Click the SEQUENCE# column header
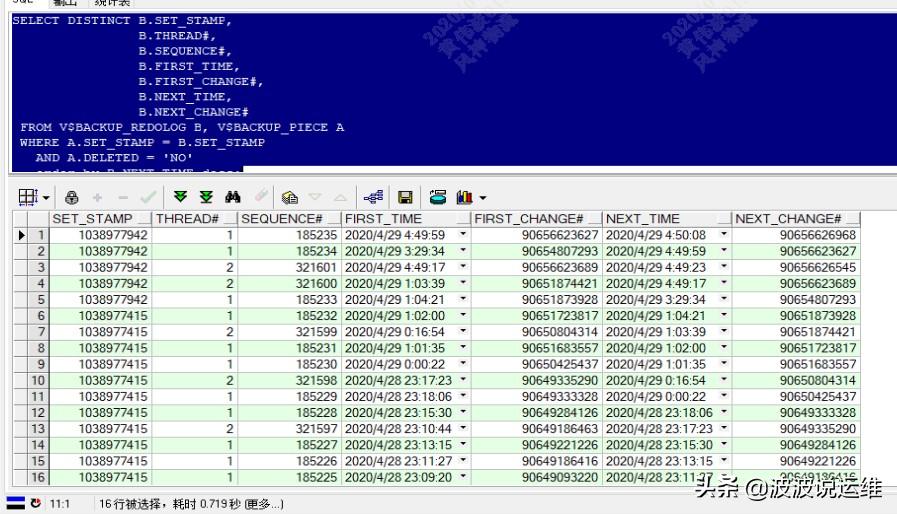The image size is (897, 514). click(281, 218)
